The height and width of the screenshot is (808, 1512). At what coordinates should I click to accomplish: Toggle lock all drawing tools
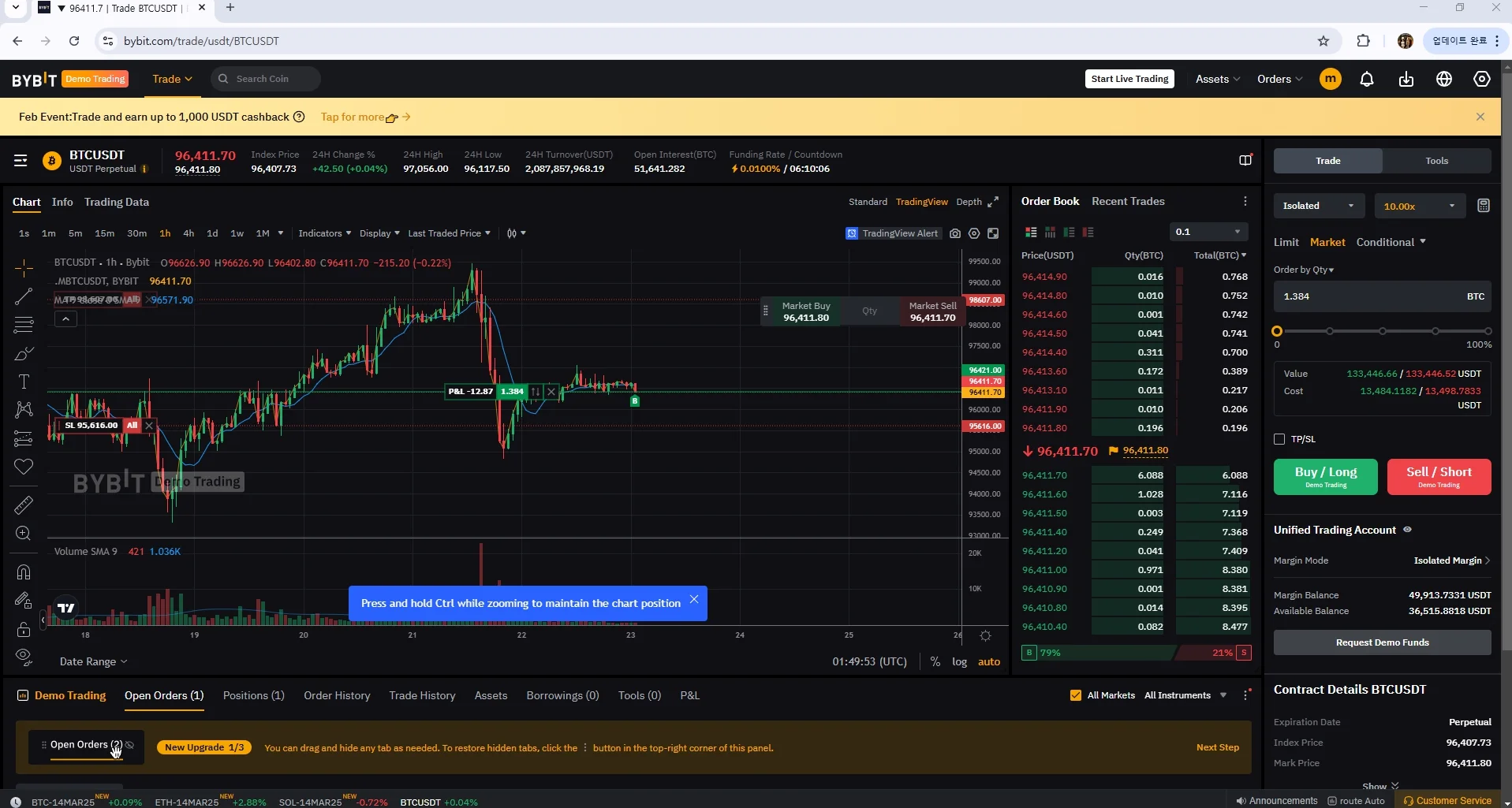tap(24, 629)
